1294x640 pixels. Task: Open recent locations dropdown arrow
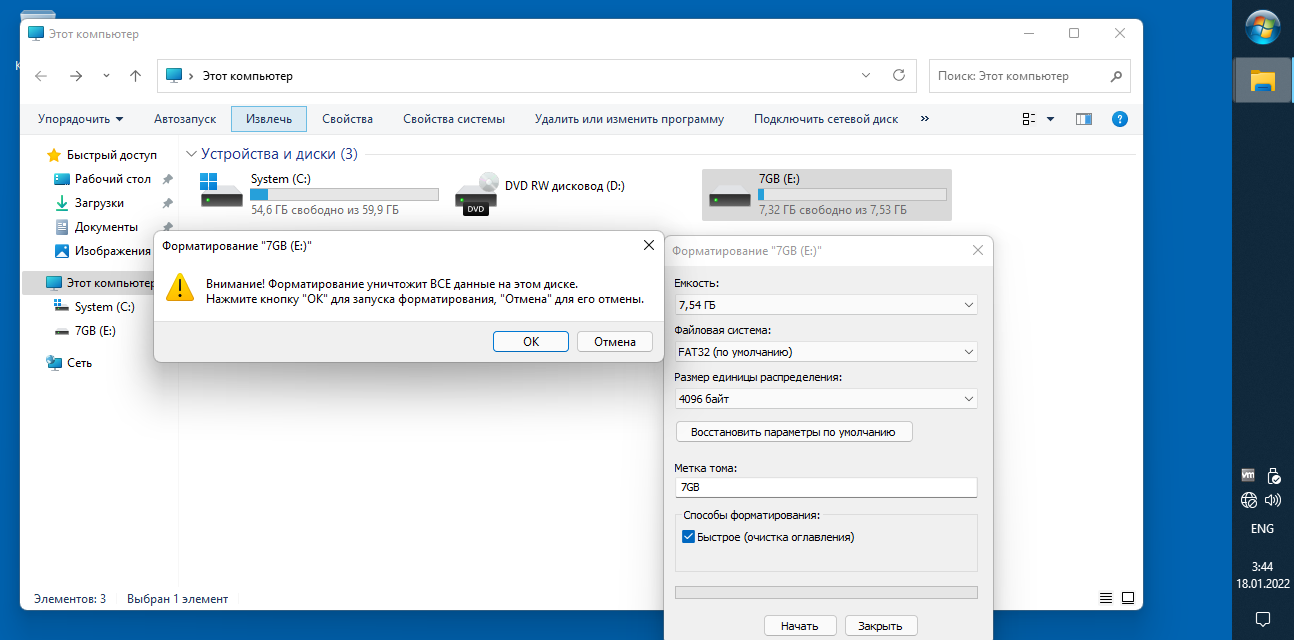point(106,75)
